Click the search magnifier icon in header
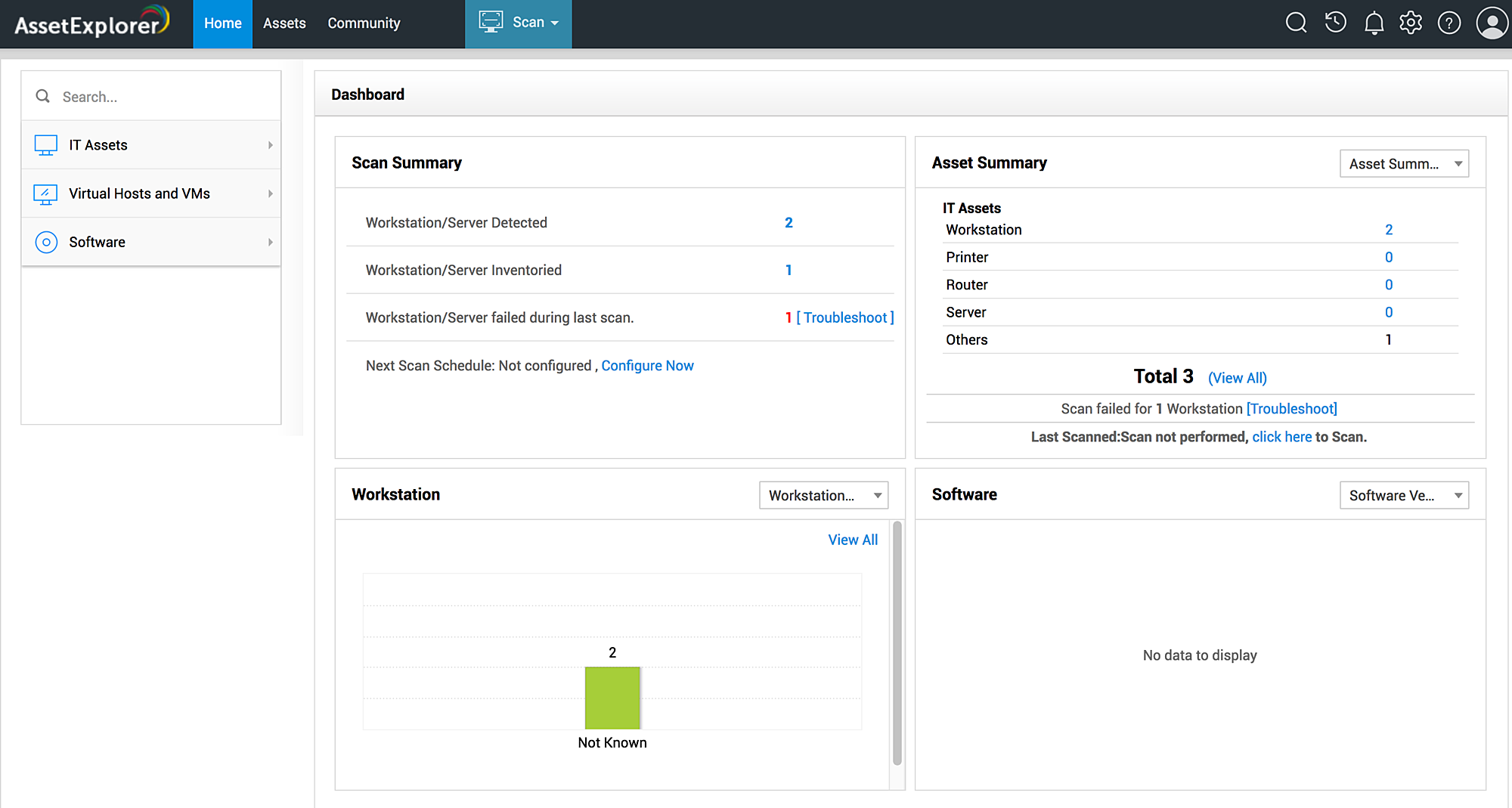Image resolution: width=1512 pixels, height=808 pixels. coord(1296,23)
